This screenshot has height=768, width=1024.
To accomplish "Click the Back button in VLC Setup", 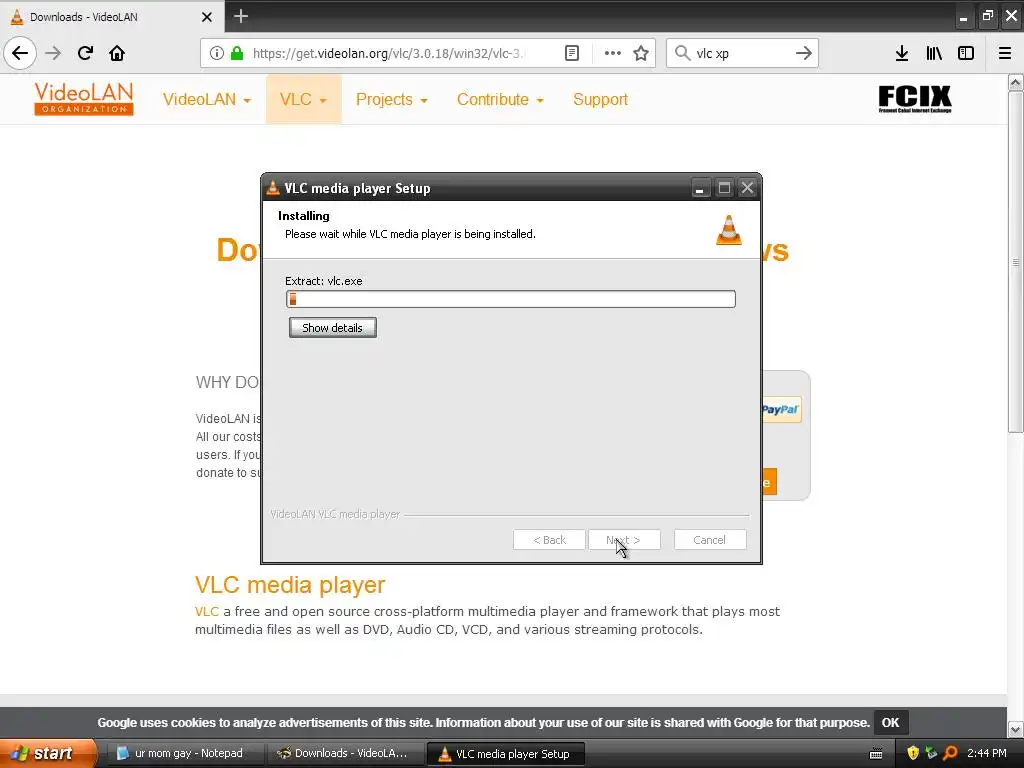I will point(549,540).
